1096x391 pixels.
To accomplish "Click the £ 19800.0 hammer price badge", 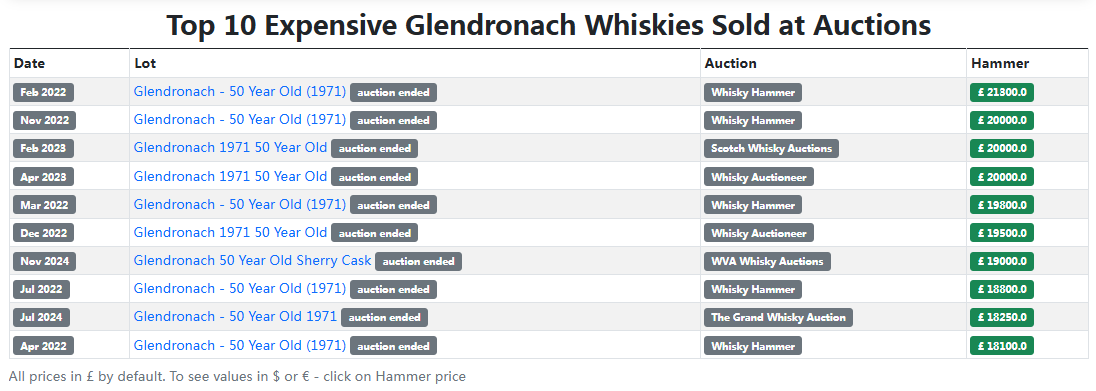I will pos(1002,205).
